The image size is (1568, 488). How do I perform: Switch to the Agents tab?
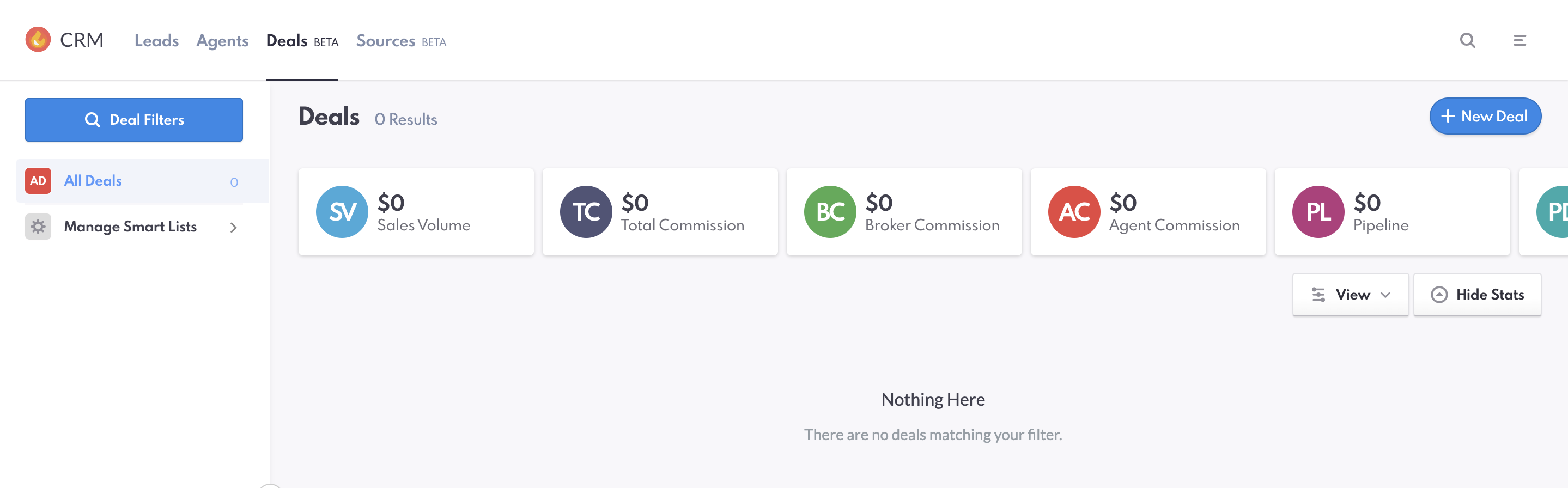222,41
